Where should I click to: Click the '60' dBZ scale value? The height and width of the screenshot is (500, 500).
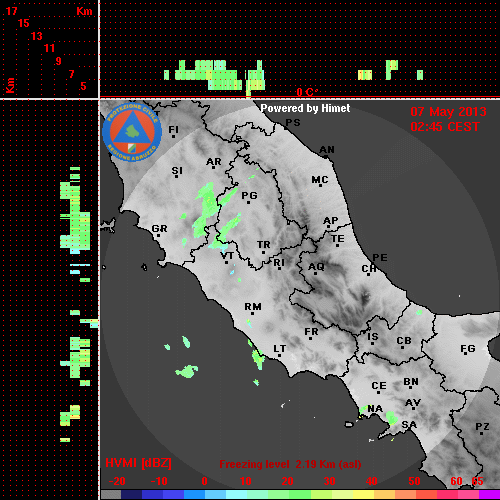coord(456,481)
